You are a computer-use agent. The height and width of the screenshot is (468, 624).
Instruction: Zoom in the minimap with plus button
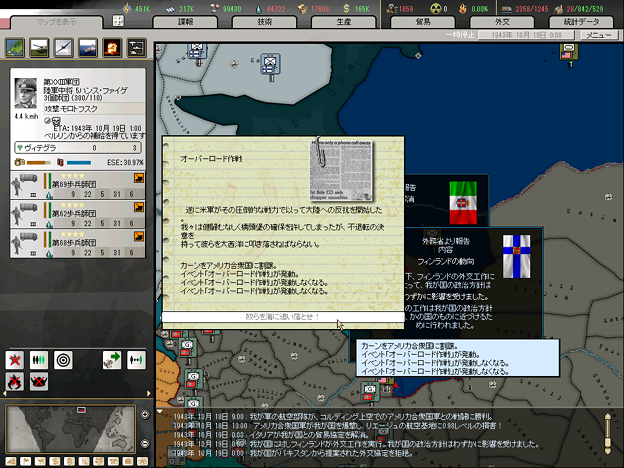click(x=145, y=415)
